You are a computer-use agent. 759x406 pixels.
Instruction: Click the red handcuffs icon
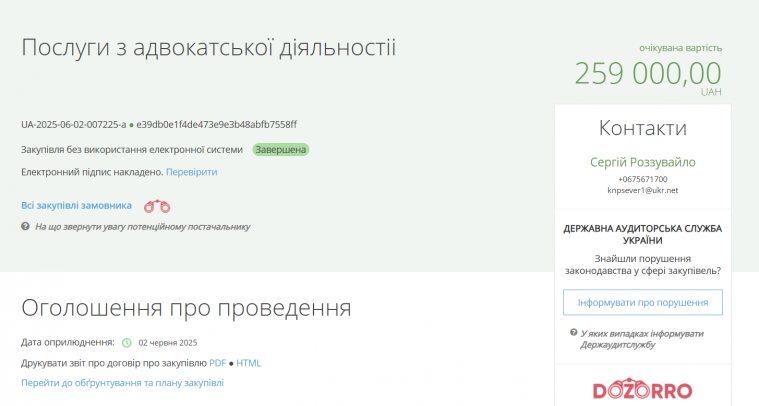pyautogui.click(x=157, y=207)
